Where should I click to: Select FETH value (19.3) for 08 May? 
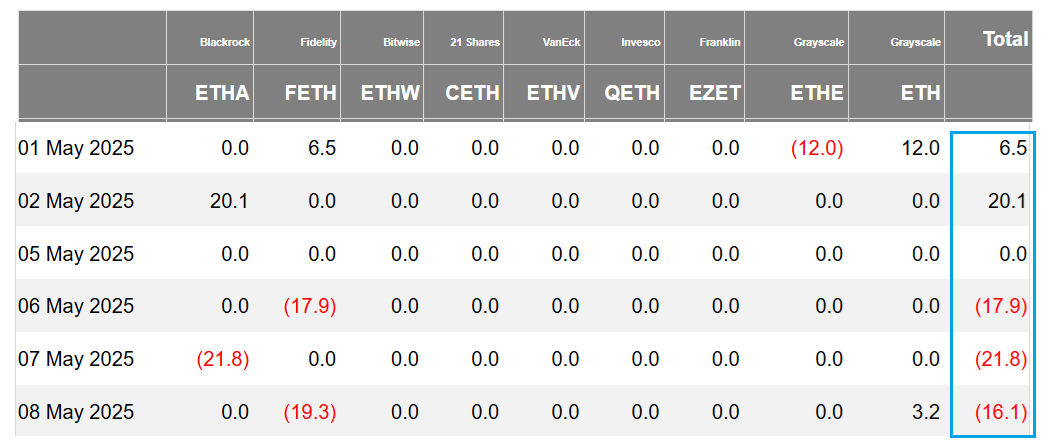pos(310,411)
